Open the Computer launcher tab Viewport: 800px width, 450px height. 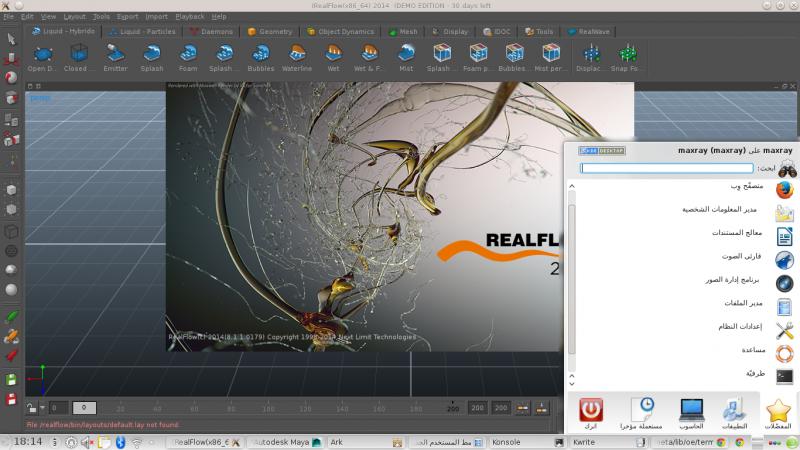[x=692, y=414]
